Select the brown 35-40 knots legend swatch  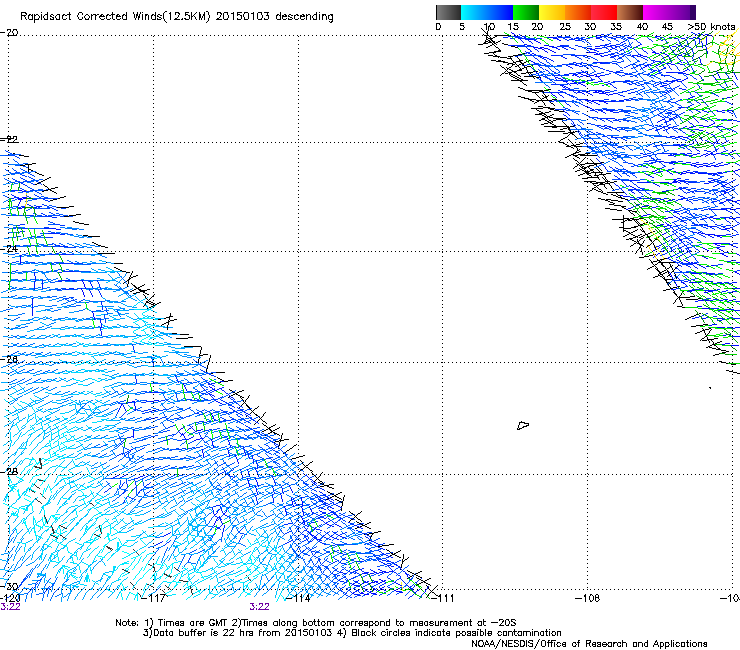[630, 12]
